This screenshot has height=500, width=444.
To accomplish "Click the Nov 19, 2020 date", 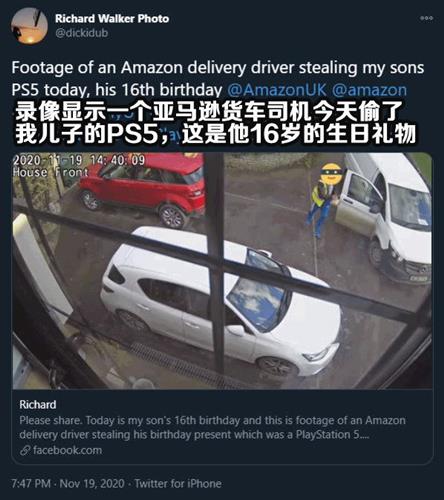I will [92, 484].
